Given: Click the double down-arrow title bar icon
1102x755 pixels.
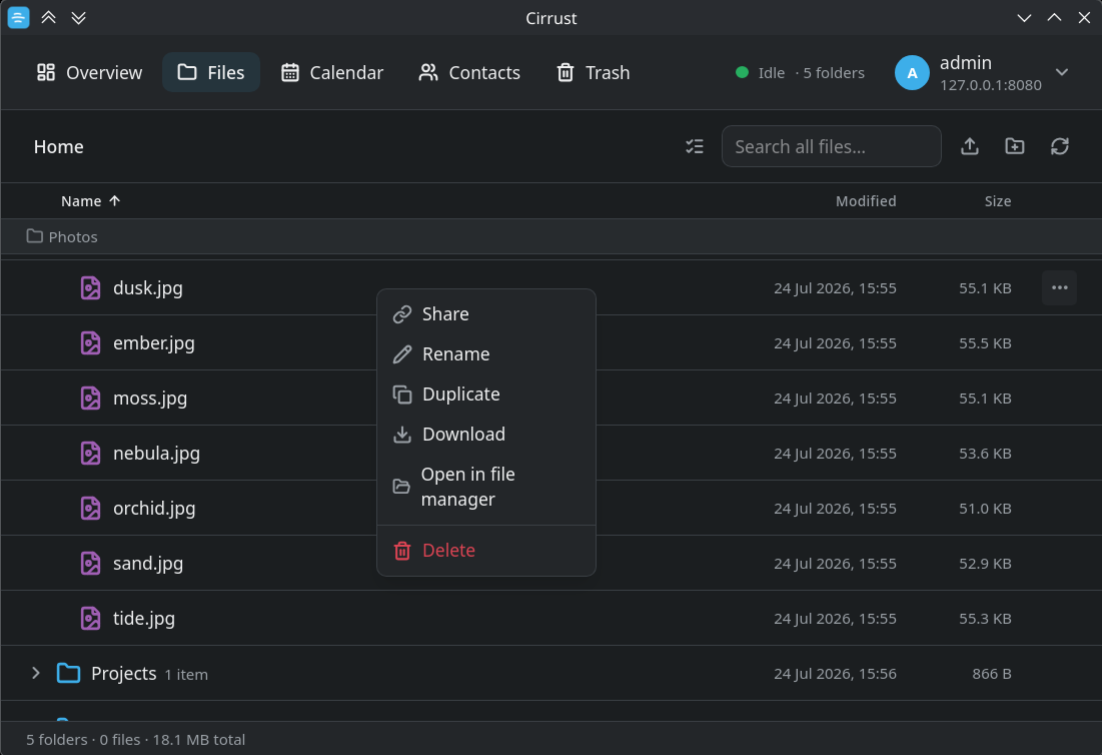Looking at the screenshot, I should (79, 18).
